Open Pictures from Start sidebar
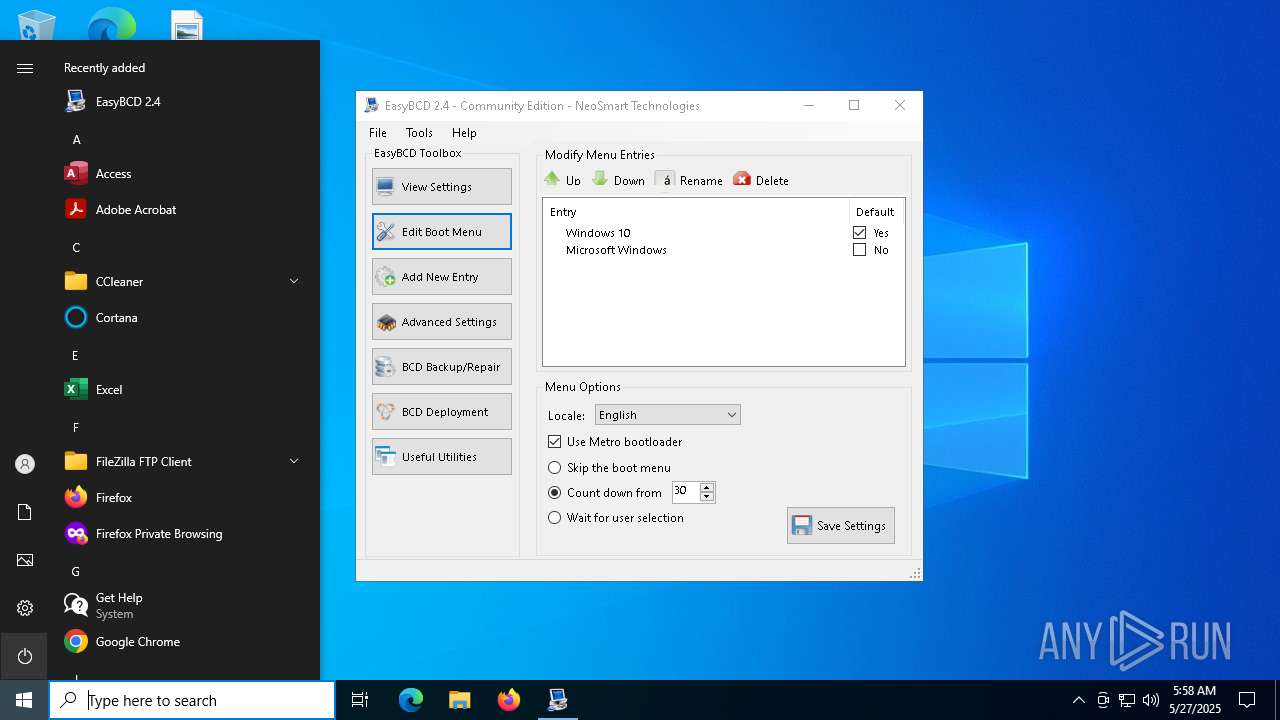Viewport: 1280px width, 720px height. click(x=25, y=560)
